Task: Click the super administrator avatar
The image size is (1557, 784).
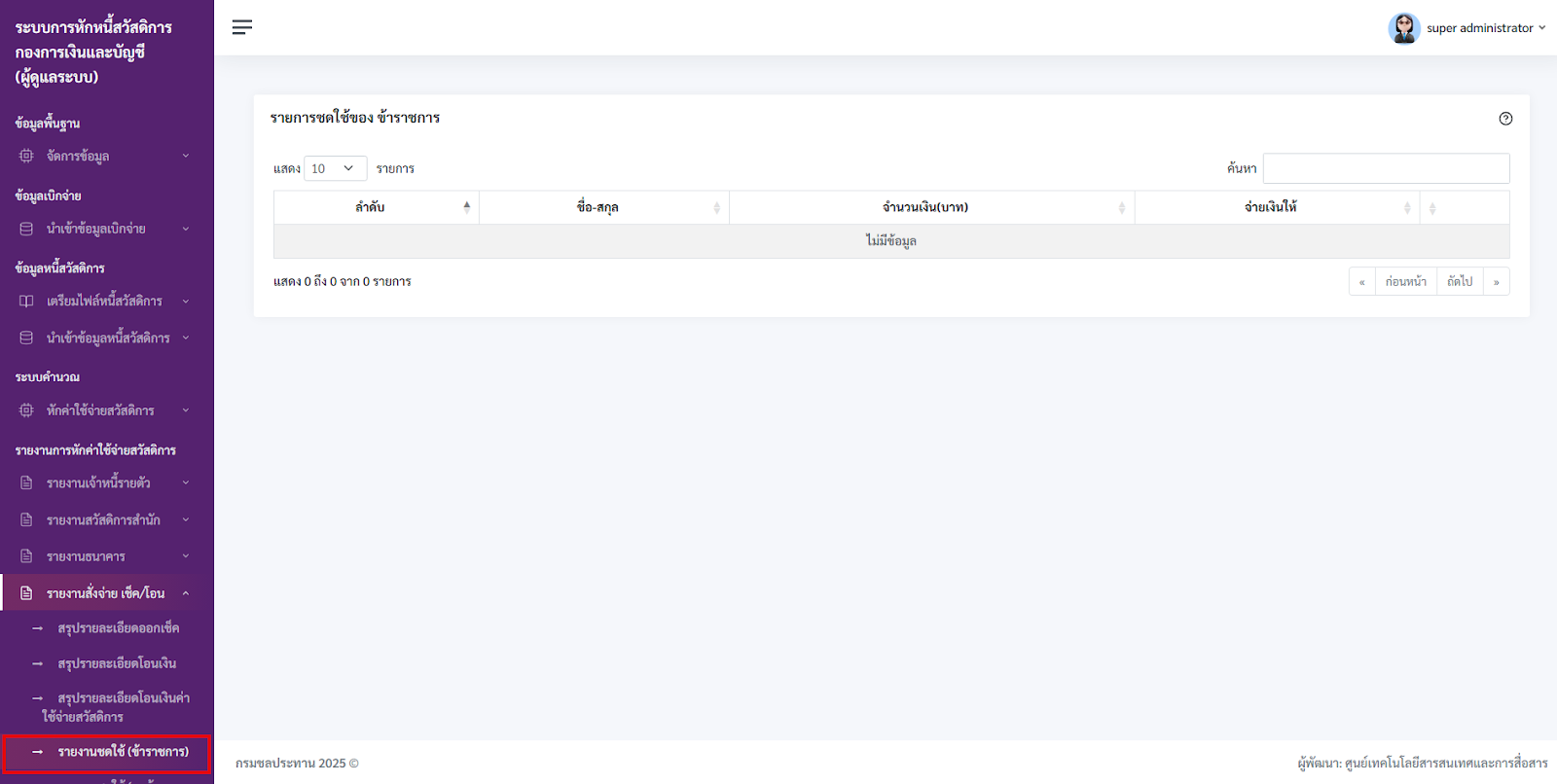Action: (x=1404, y=28)
